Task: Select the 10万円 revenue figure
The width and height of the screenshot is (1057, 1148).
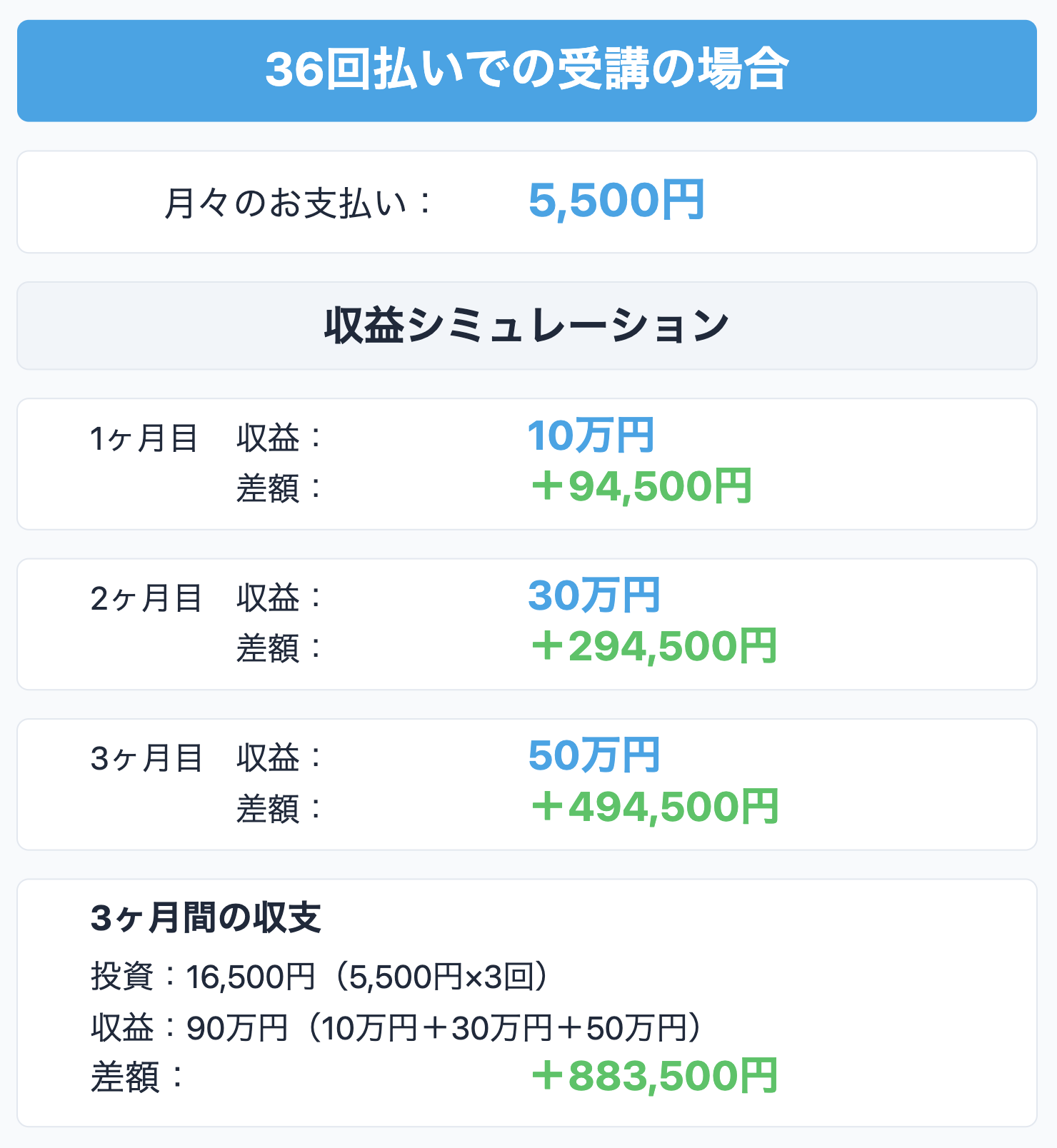Action: (591, 435)
